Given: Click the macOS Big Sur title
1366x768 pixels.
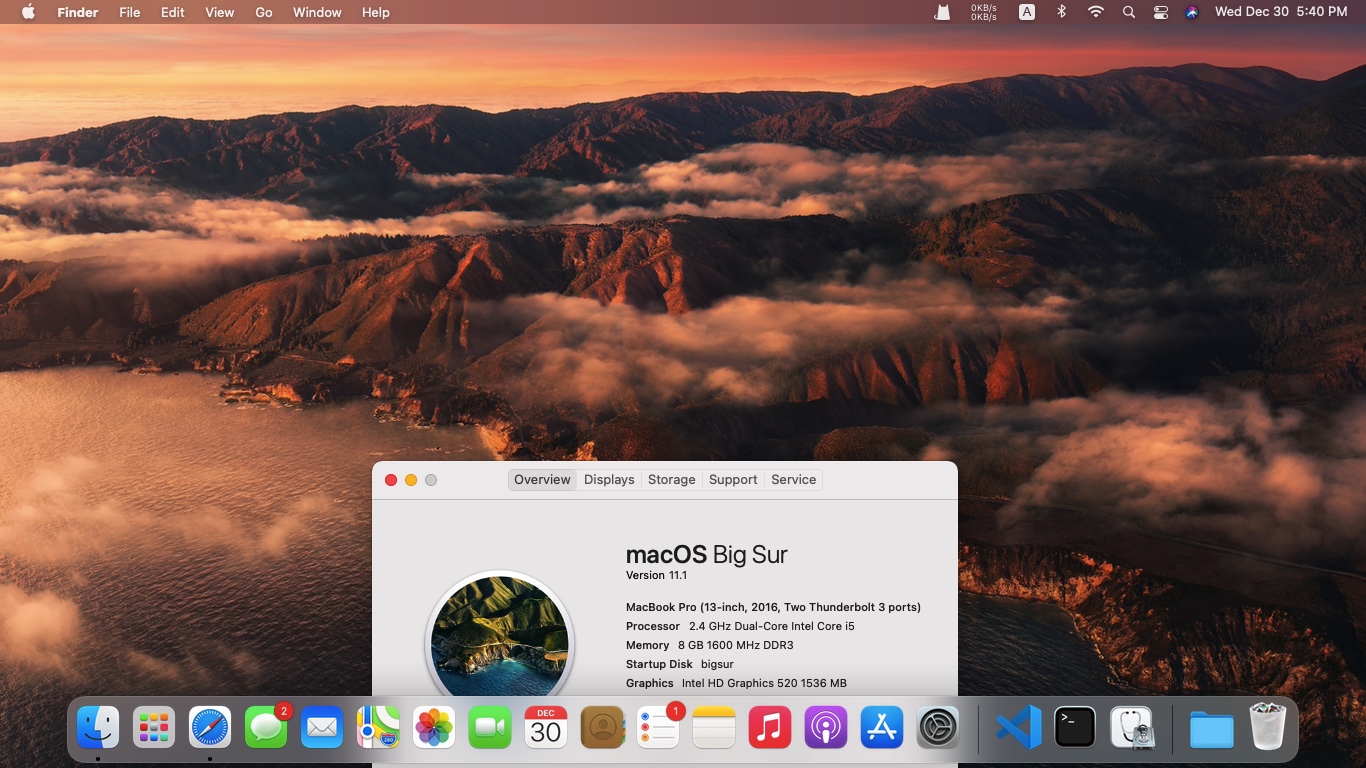Looking at the screenshot, I should [707, 554].
